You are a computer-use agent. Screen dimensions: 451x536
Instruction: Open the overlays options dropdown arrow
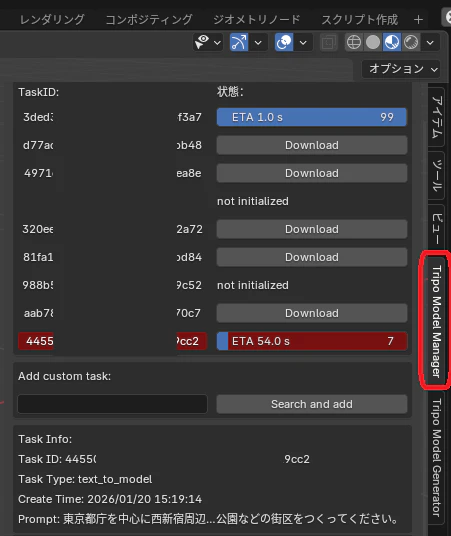coord(303,43)
